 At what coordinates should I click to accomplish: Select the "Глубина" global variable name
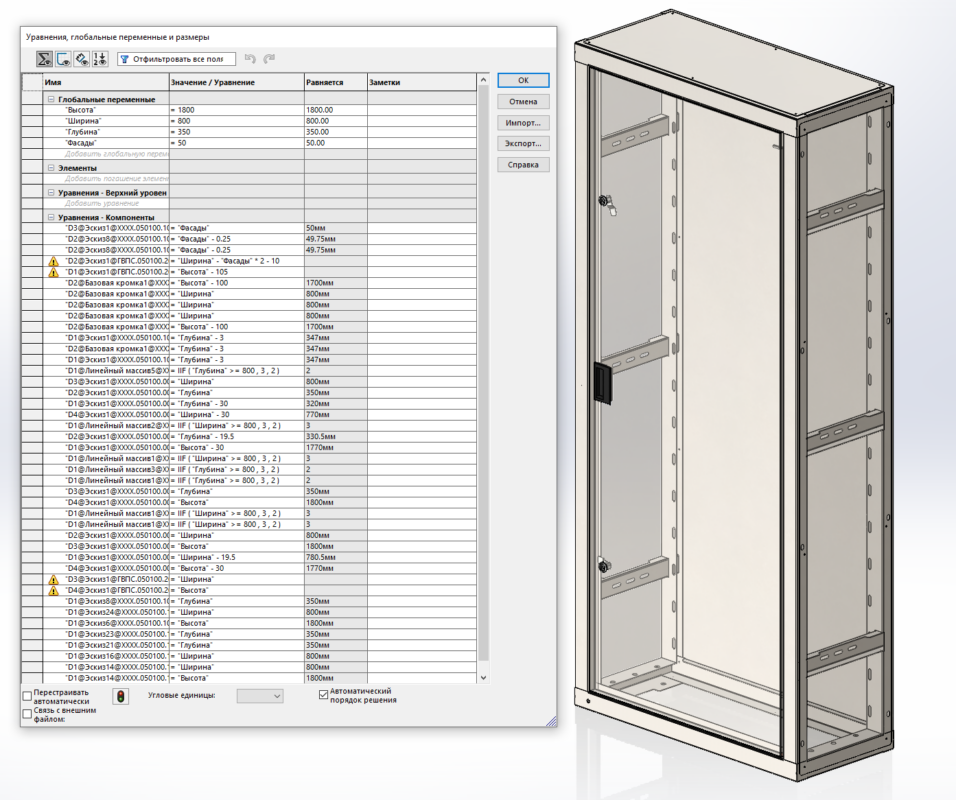(82, 132)
